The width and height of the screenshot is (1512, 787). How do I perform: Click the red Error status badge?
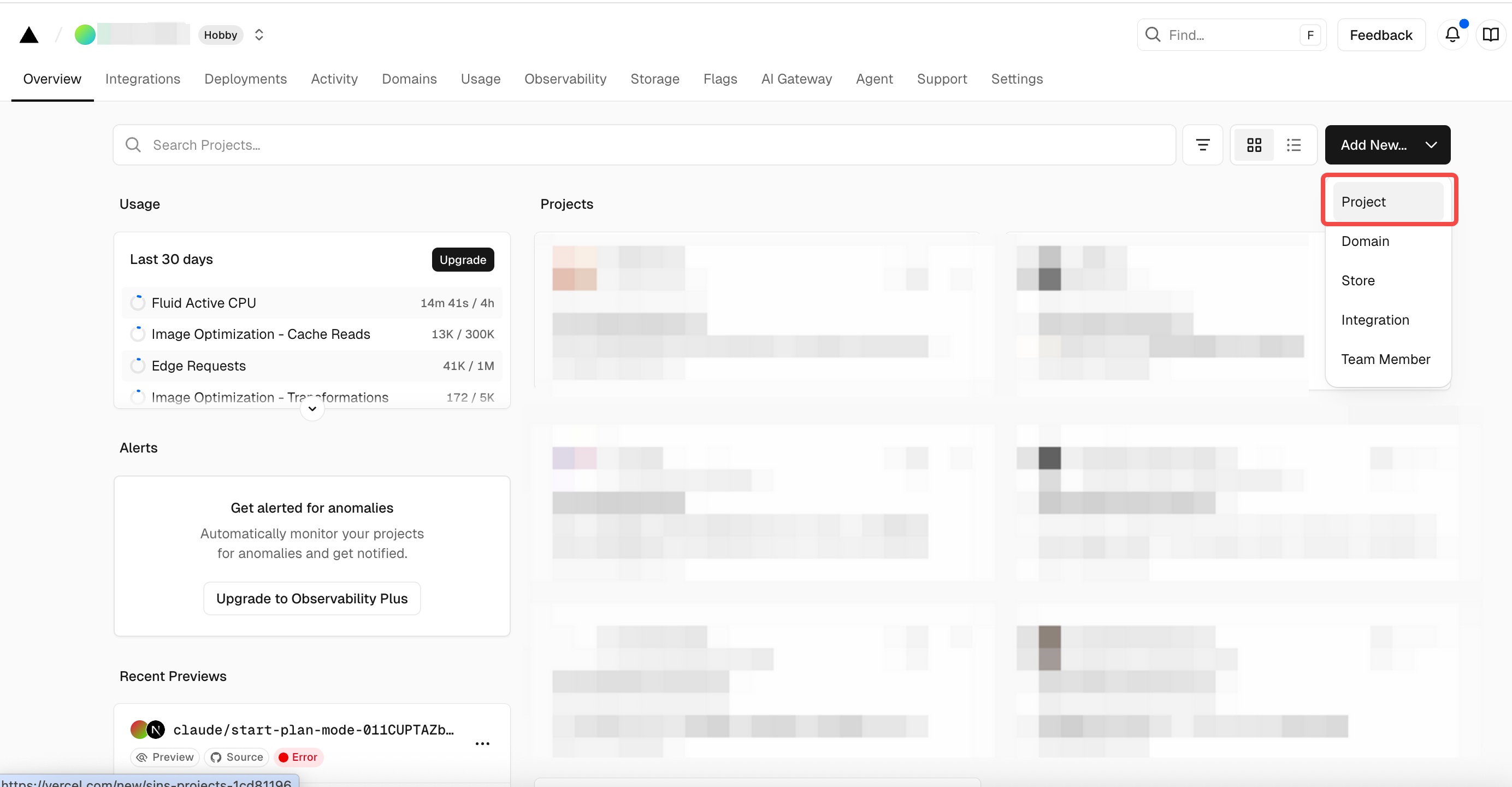(298, 756)
